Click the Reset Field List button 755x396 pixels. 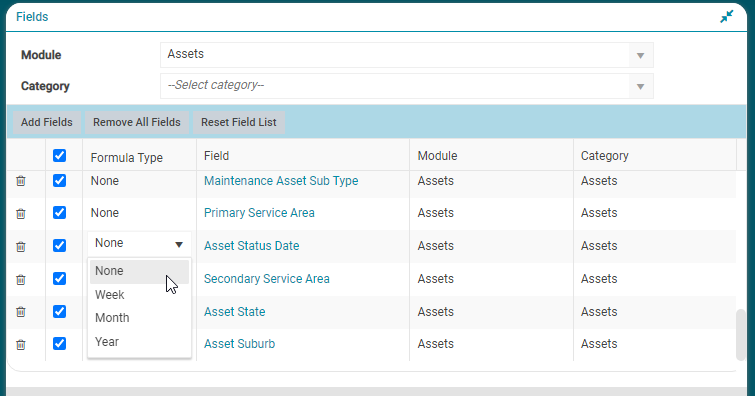(239, 122)
